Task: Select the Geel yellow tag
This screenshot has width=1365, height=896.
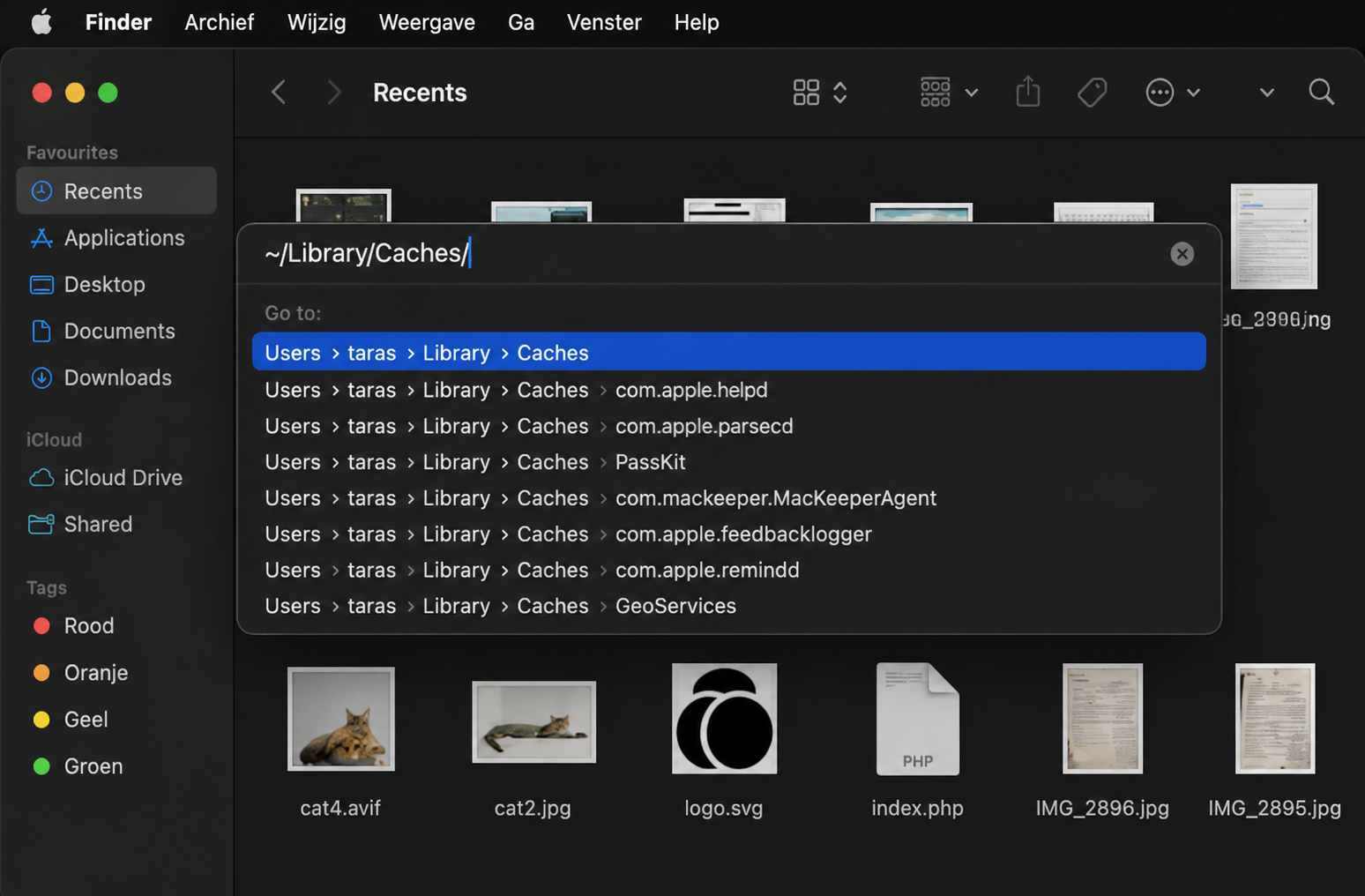Action: point(116,719)
